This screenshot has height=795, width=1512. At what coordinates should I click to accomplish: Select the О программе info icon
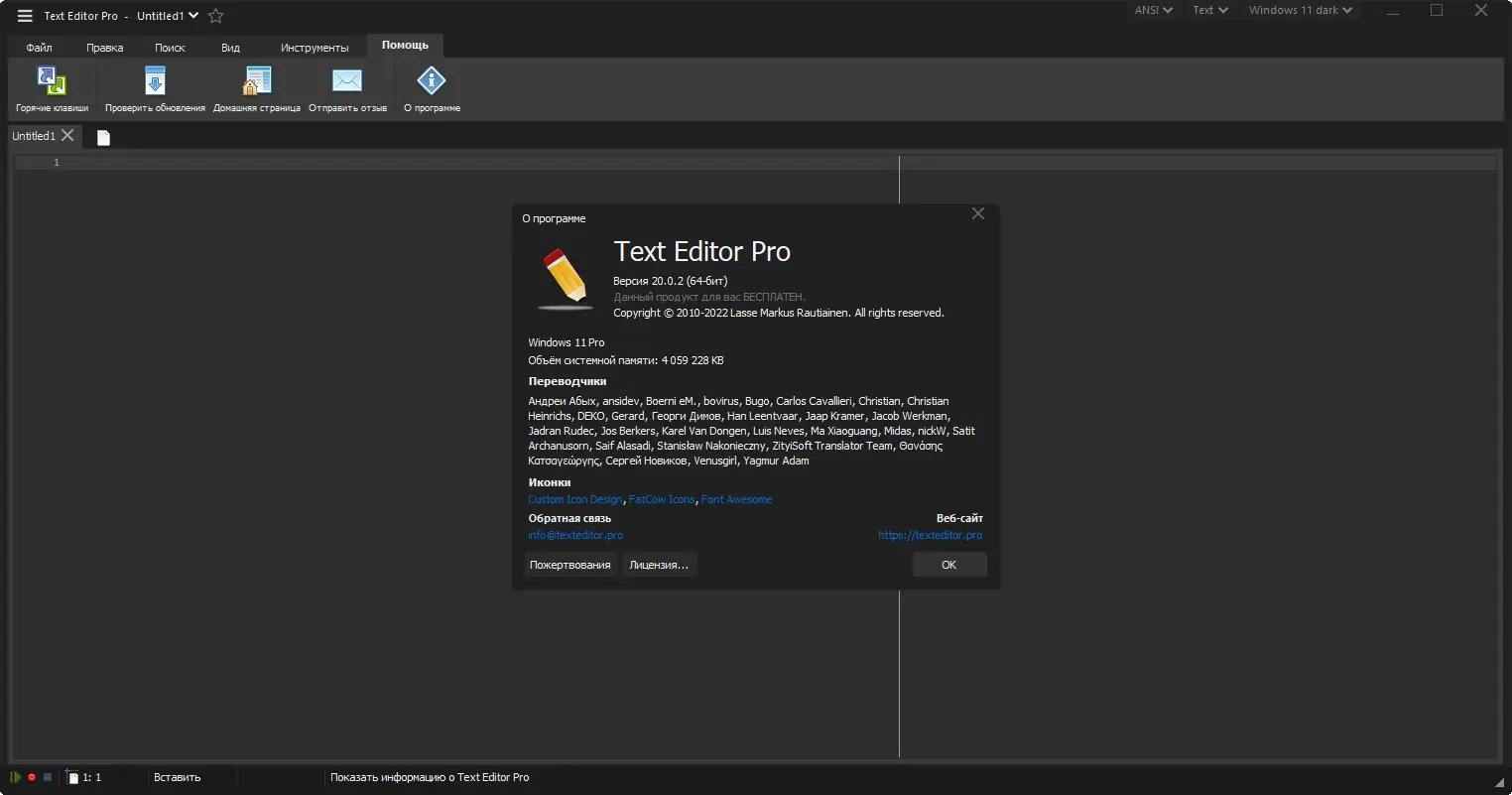431,79
